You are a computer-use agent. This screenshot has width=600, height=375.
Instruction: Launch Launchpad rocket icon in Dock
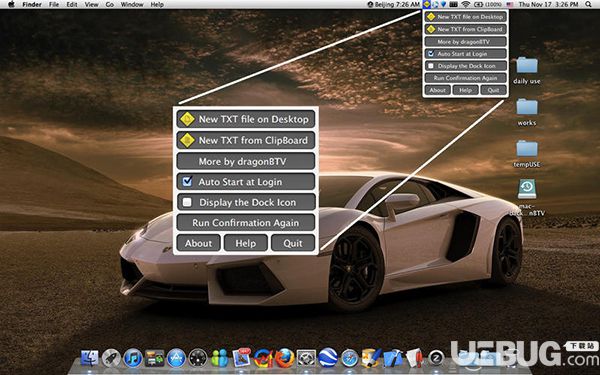[x=111, y=358]
